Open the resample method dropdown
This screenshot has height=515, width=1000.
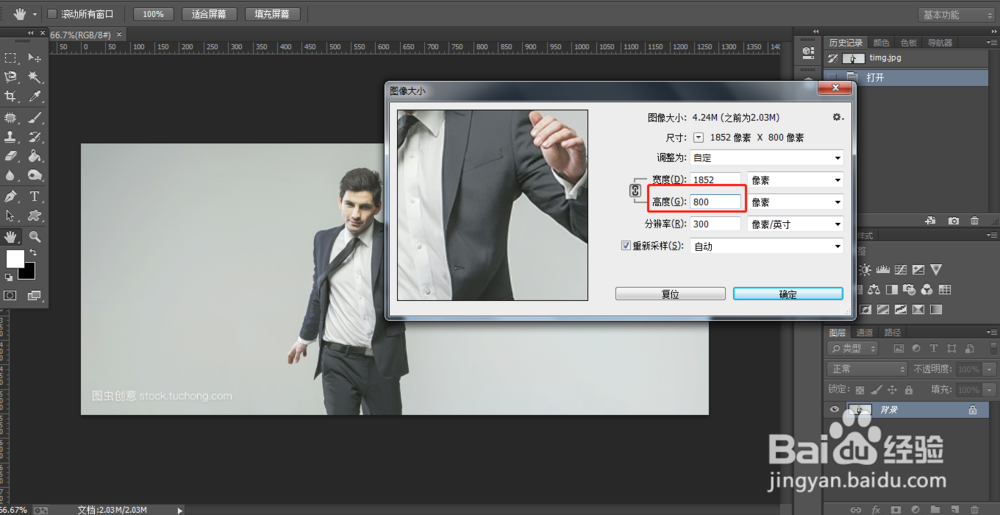point(767,246)
